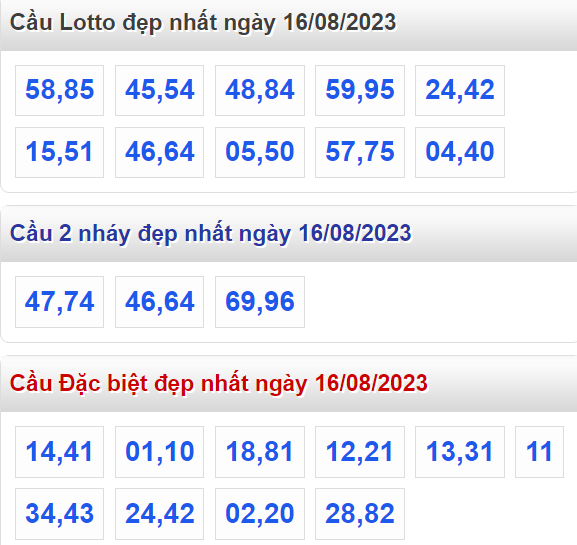The height and width of the screenshot is (545, 577).
Task: Select the 05,50 Lotto pair
Action: tap(260, 152)
